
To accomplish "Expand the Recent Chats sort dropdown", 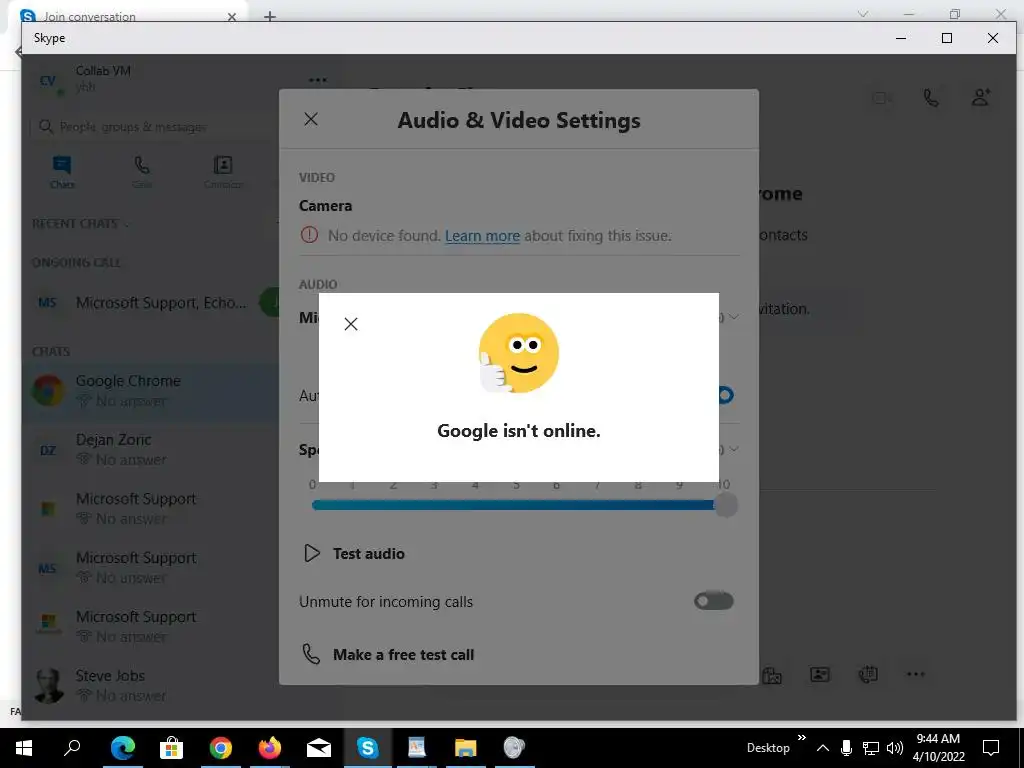I will (127, 225).
